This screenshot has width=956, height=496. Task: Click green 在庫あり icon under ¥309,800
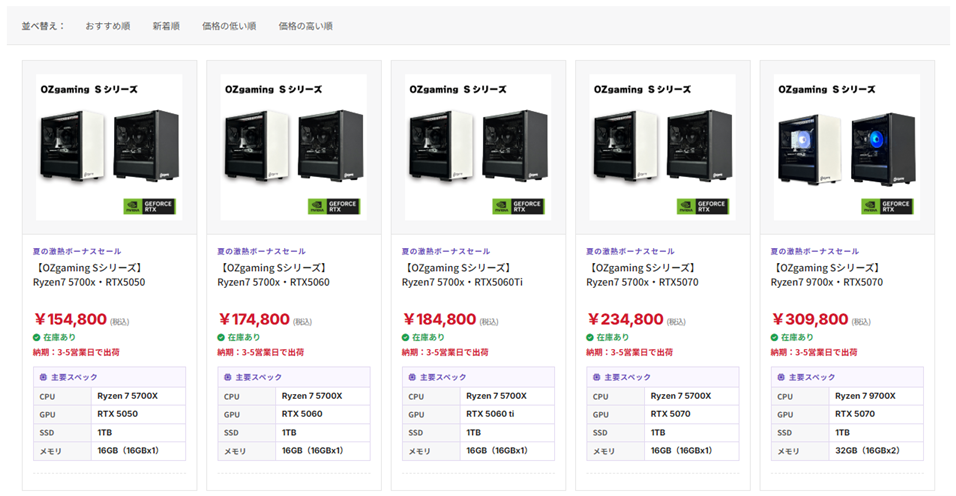[774, 337]
